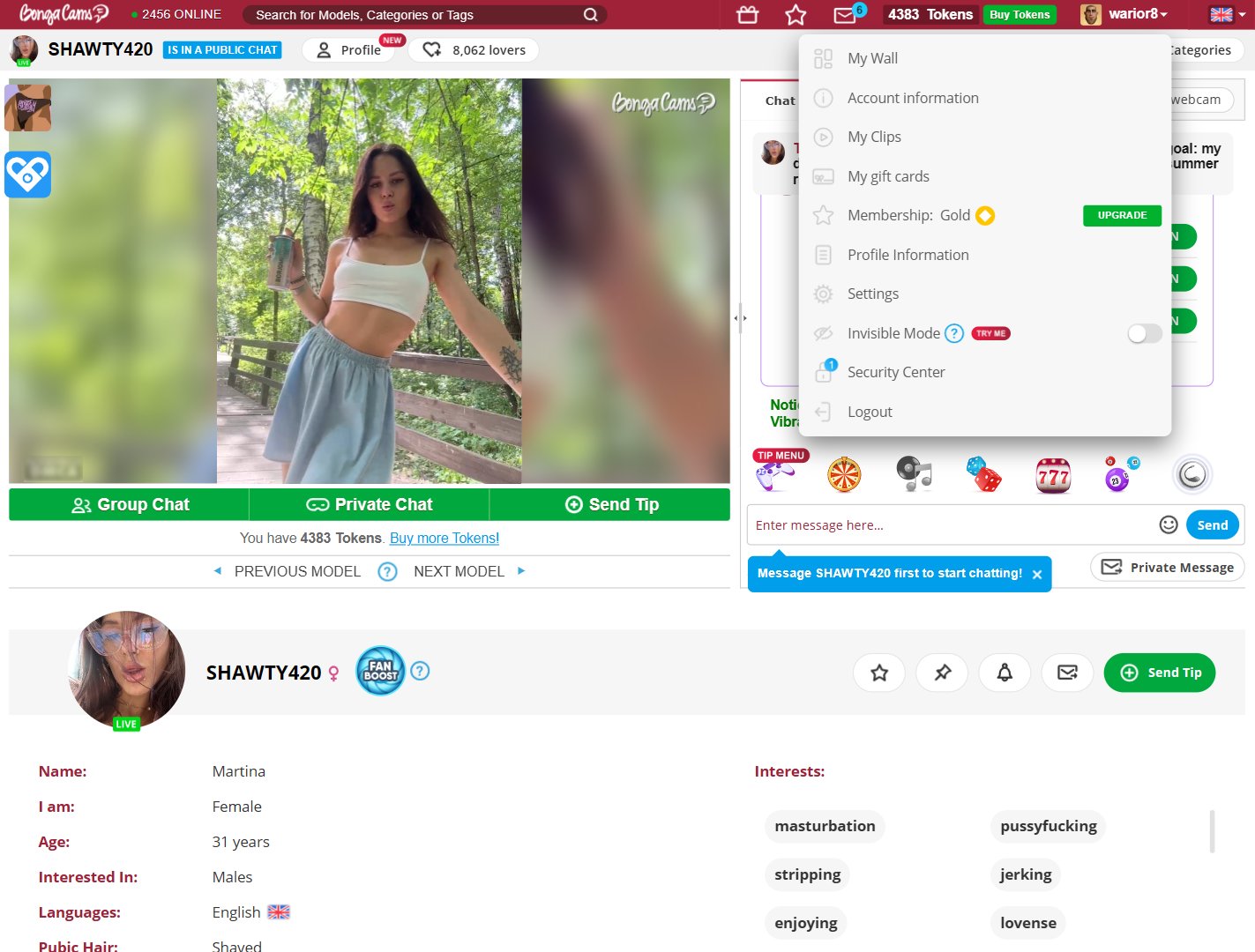Send the chat message

1213,524
